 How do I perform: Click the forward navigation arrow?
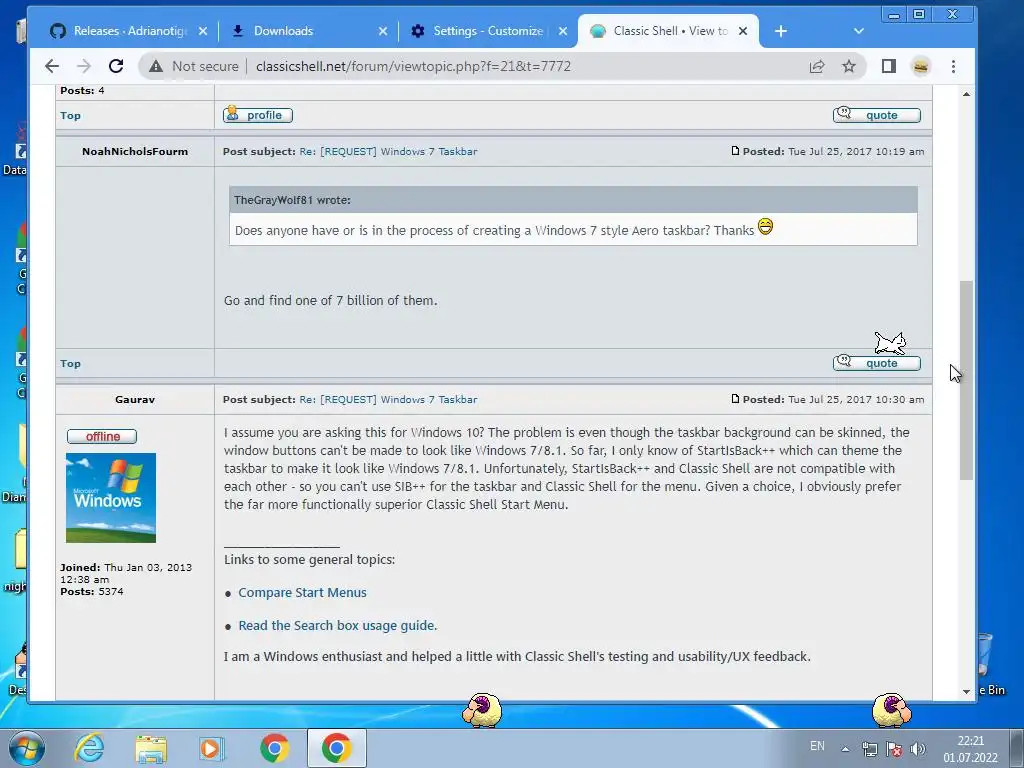coord(84,66)
